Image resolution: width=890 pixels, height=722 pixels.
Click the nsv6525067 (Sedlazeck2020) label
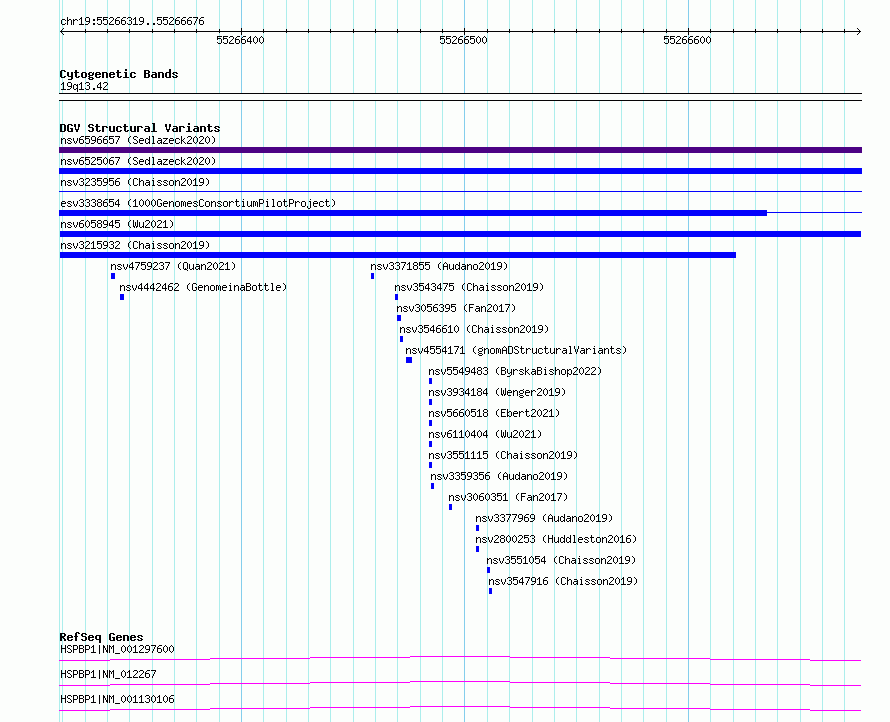(138, 161)
